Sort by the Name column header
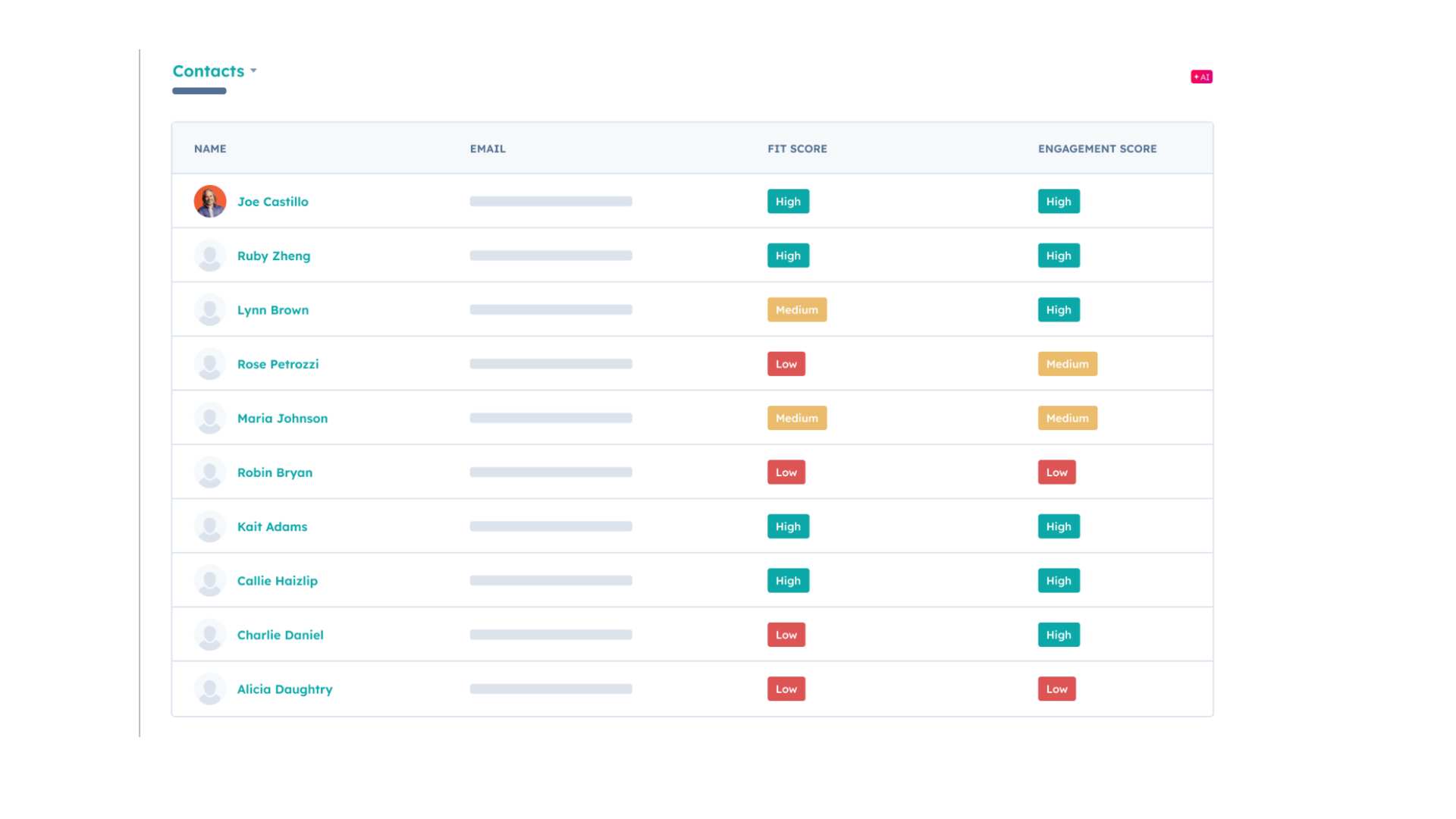This screenshot has height=819, width=1456. (210, 149)
